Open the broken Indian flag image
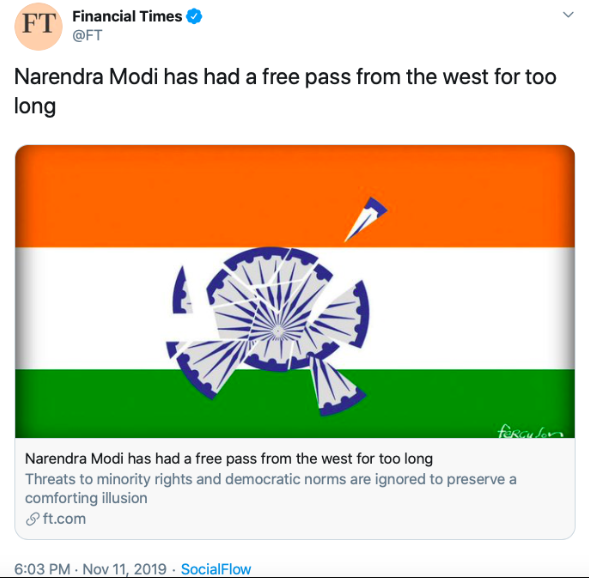 click(x=295, y=291)
